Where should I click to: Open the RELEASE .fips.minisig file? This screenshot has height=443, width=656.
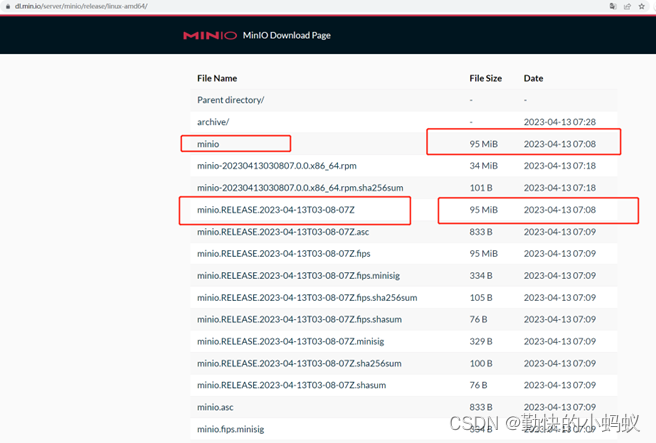tap(298, 276)
